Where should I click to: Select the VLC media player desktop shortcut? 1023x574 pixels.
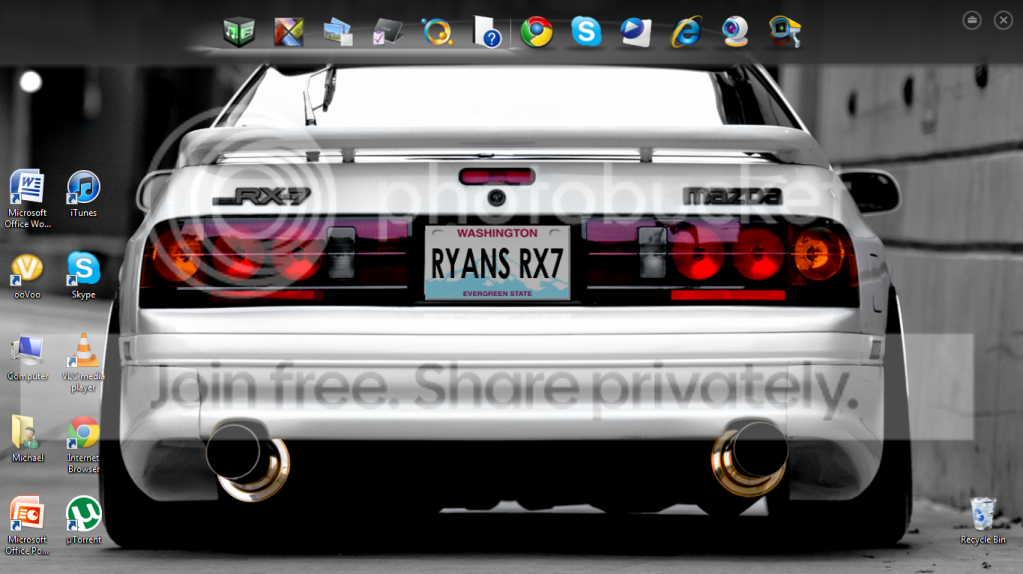tap(84, 363)
